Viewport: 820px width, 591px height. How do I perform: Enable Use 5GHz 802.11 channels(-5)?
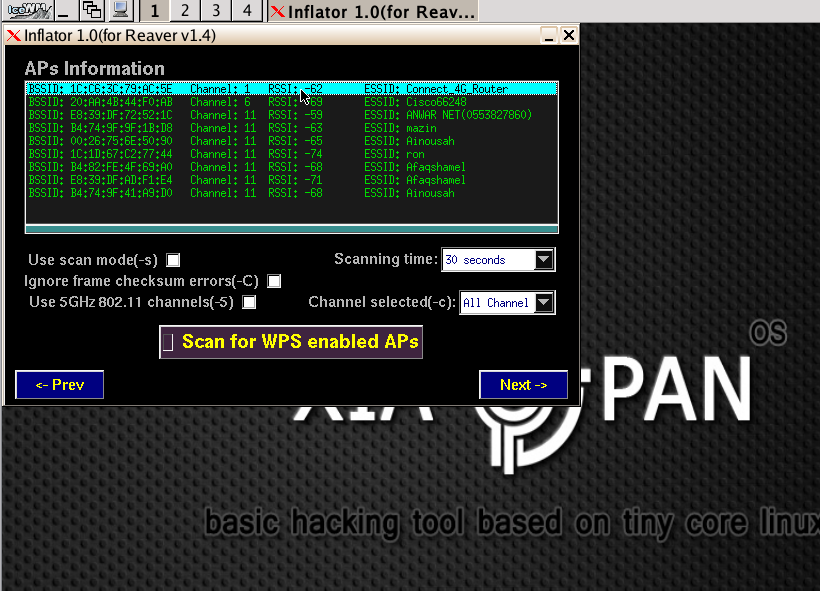[249, 302]
